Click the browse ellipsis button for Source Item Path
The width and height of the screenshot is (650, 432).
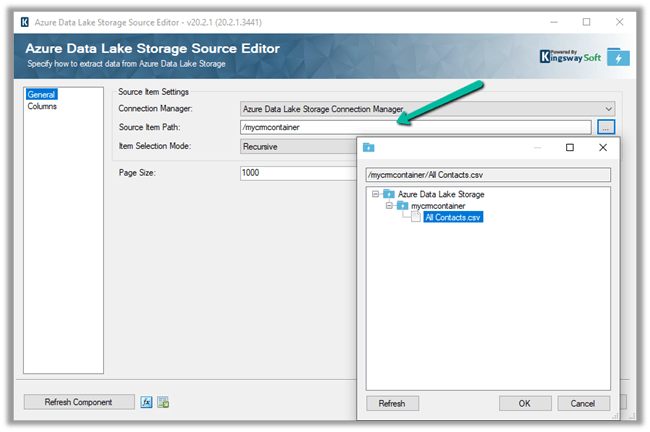(606, 127)
